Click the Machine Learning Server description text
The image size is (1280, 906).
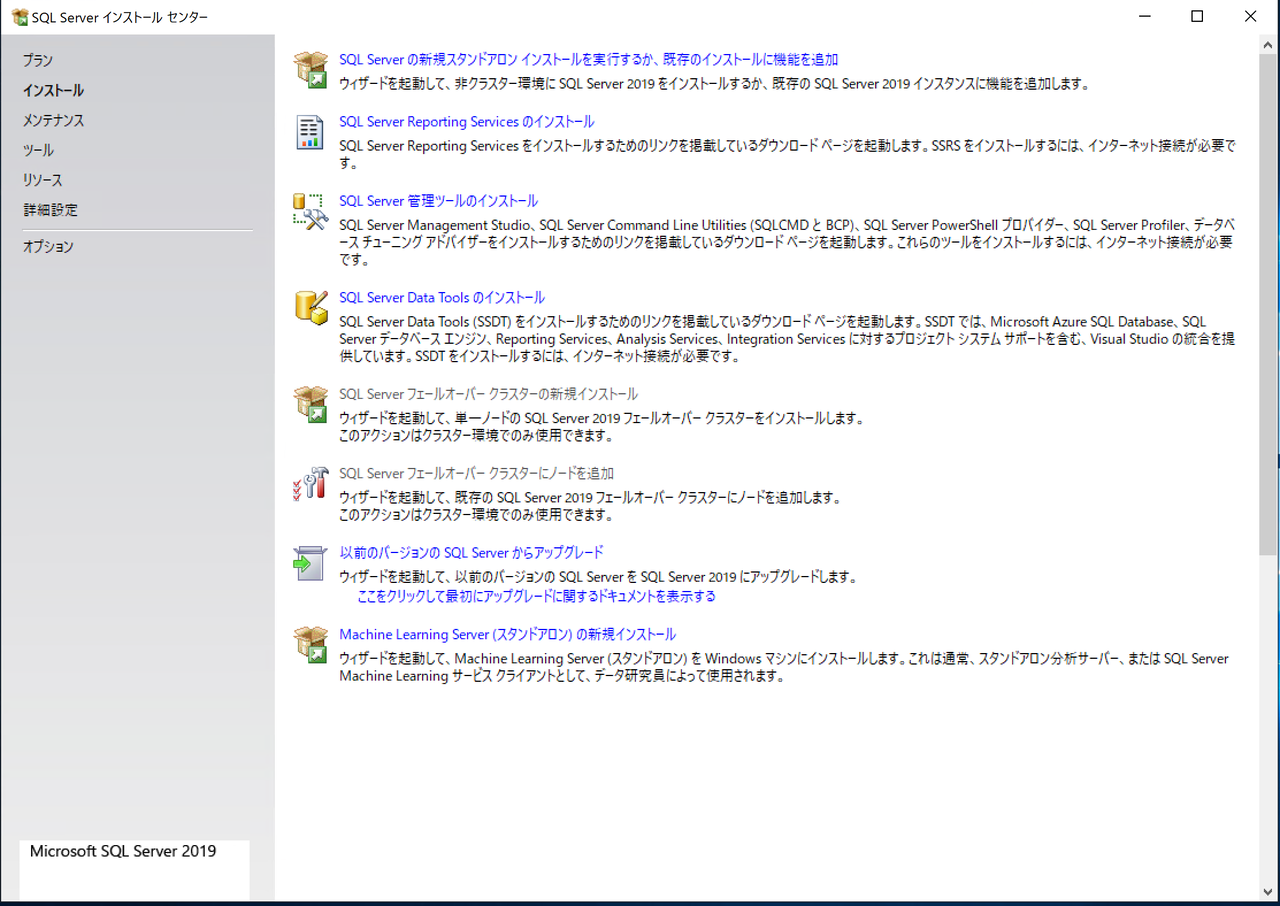pos(784,668)
